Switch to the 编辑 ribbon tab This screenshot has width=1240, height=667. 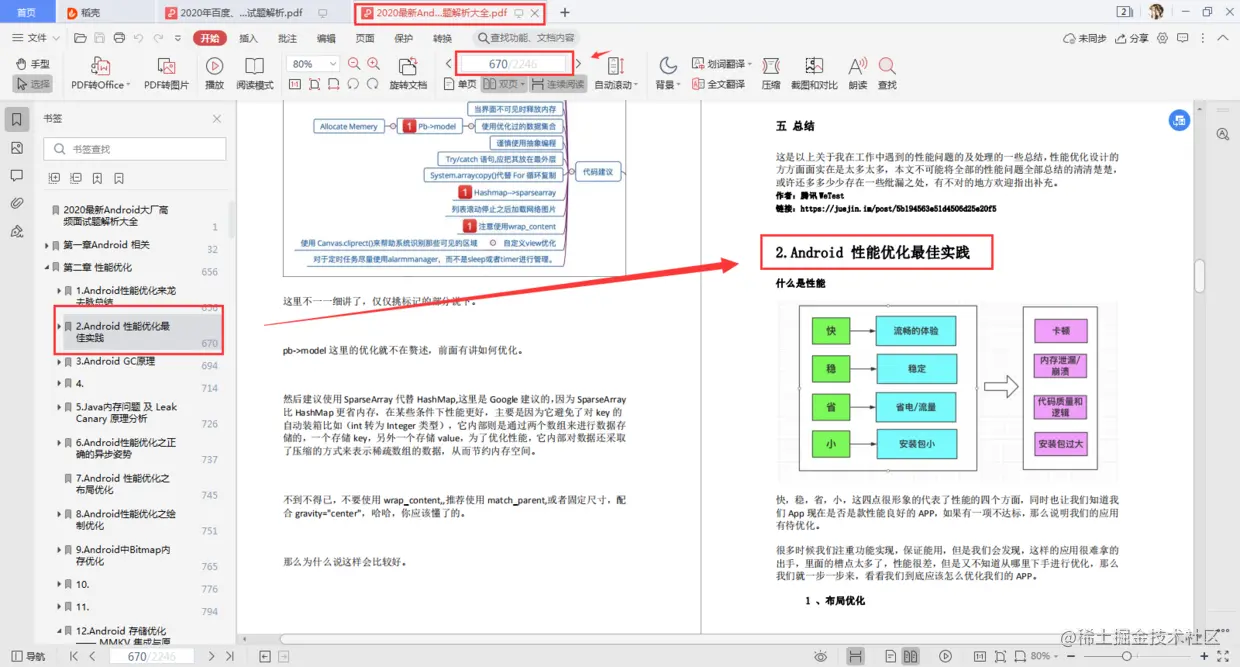click(326, 38)
